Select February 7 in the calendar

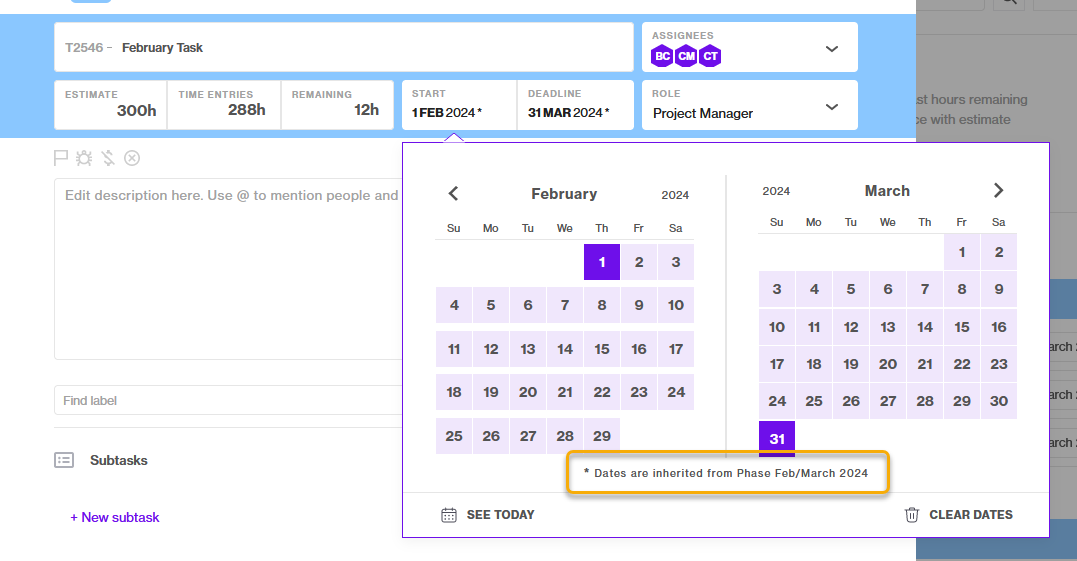click(x=565, y=306)
